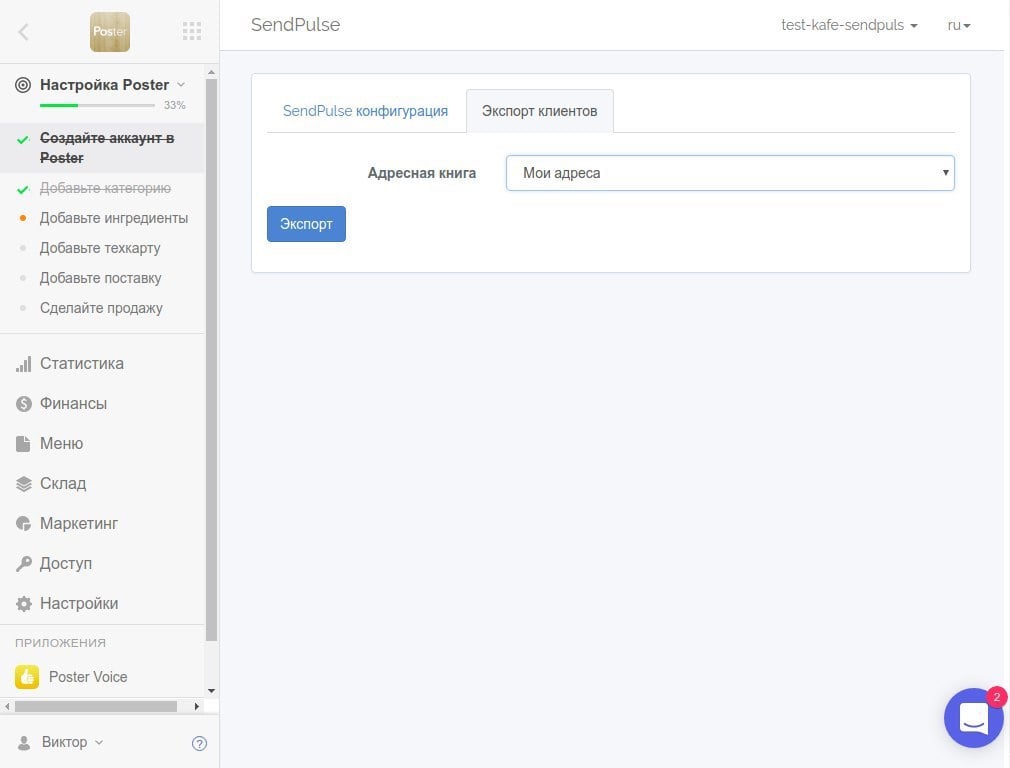Click the user avatar icon near Виктор
This screenshot has height=768, width=1010.
[24, 743]
